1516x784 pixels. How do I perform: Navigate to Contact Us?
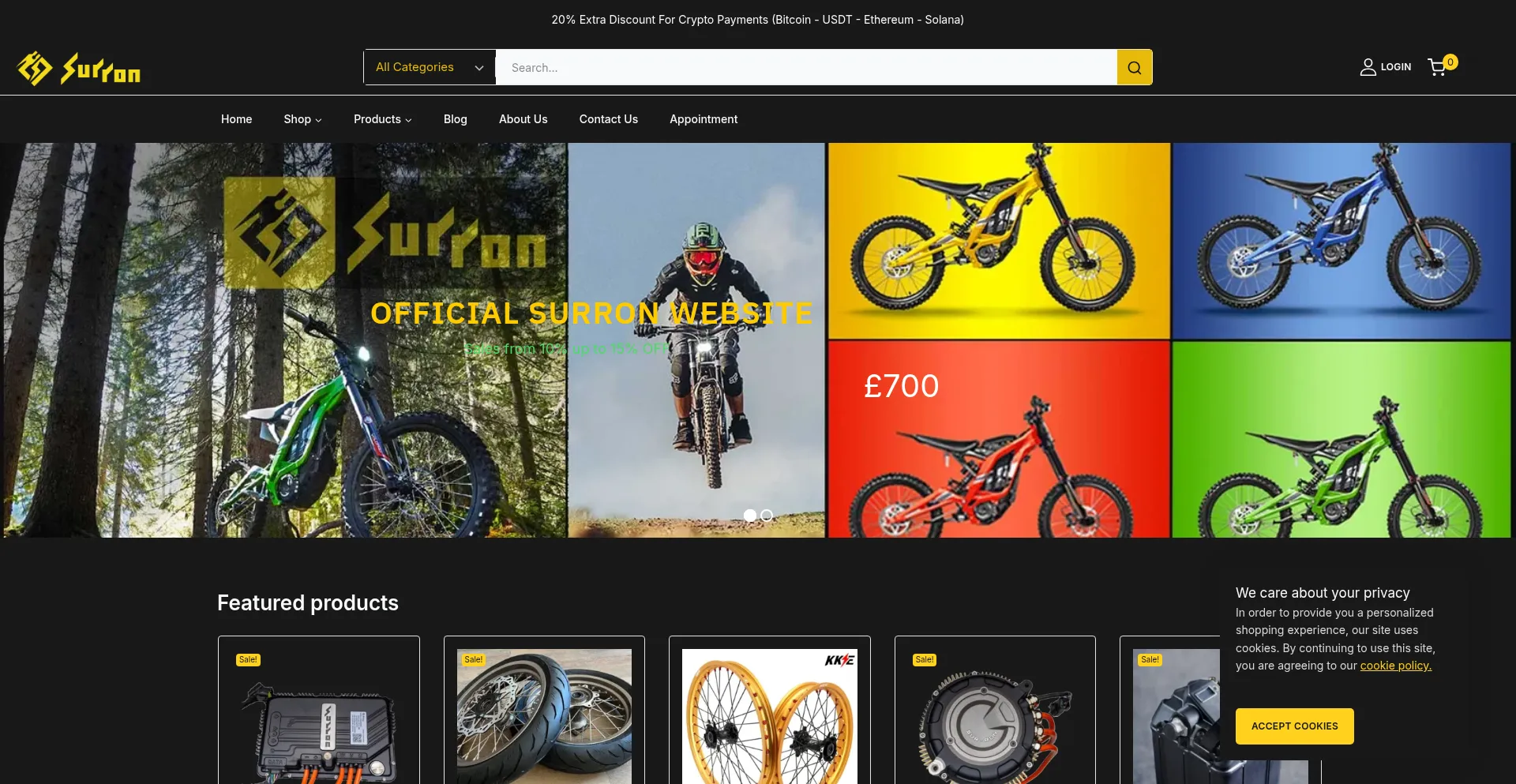click(x=609, y=119)
